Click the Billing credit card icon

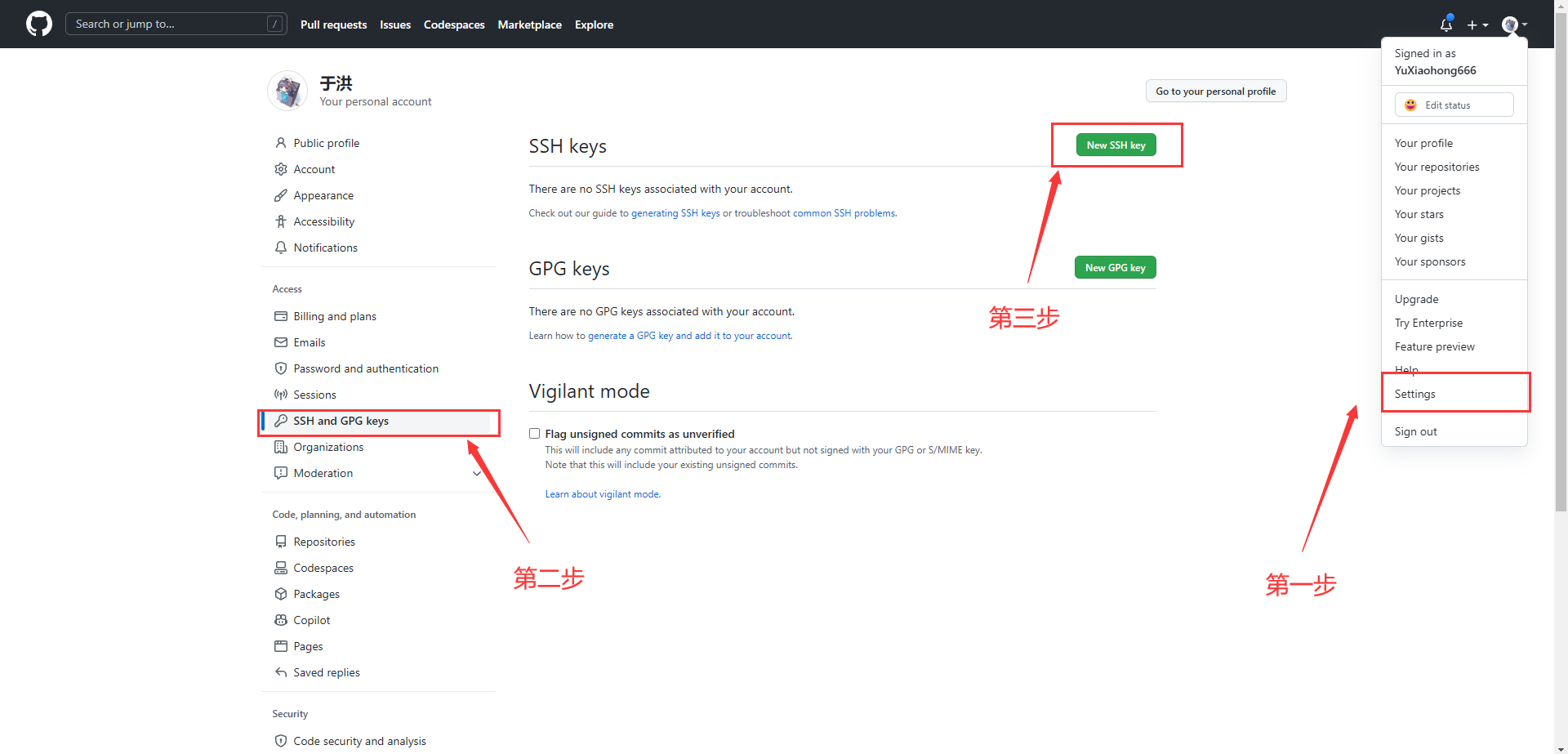coord(281,316)
